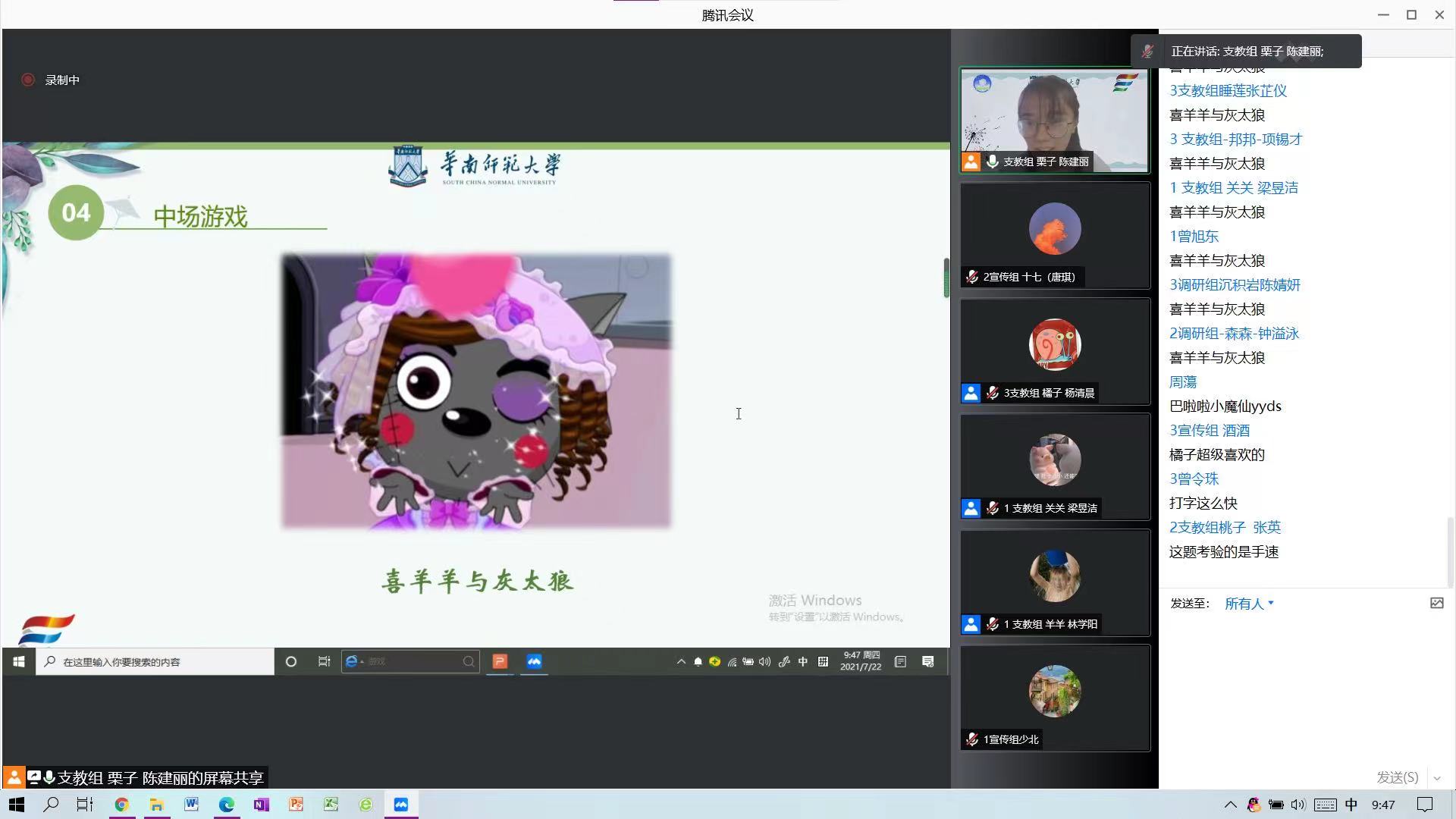Click the 发送(S) send button

point(1397,777)
